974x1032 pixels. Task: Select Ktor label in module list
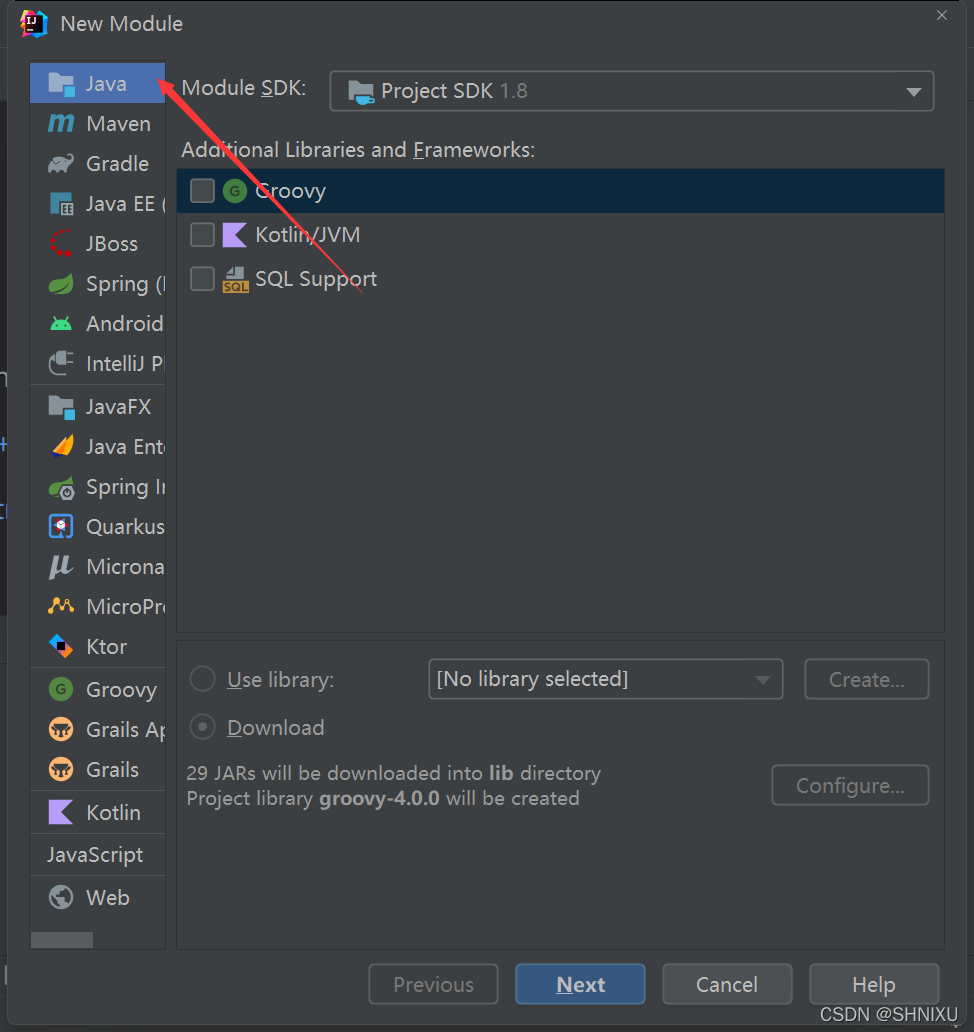pos(107,646)
